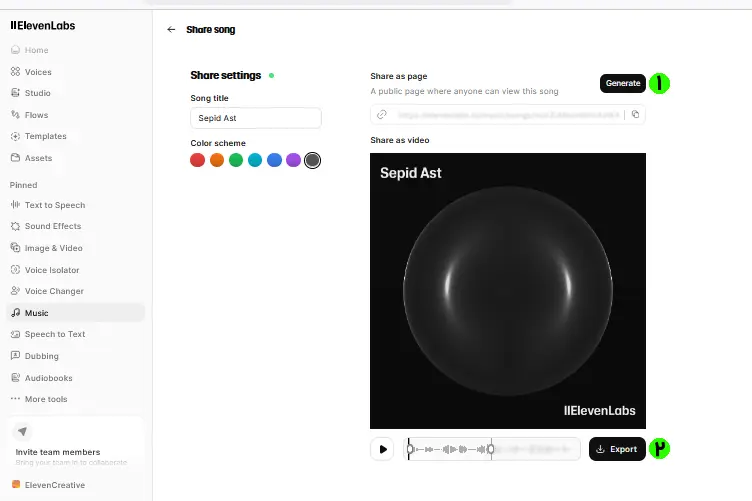The width and height of the screenshot is (752, 501).
Task: Choose the gray color scheme
Action: pyautogui.click(x=313, y=160)
